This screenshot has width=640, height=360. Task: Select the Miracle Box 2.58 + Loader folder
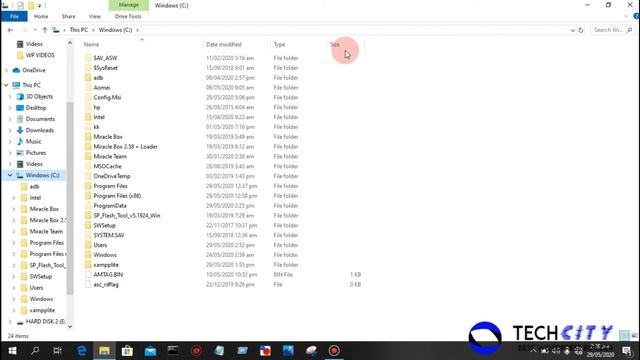tap(125, 147)
